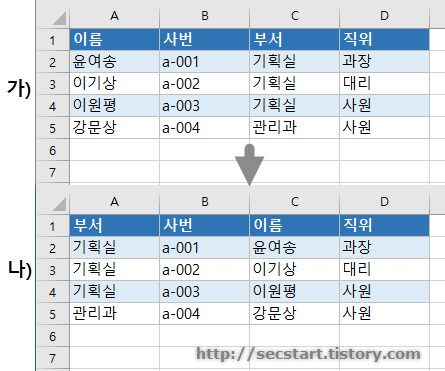The image size is (445, 371).
Task: Click the select-all corner triangle in sheet 나
Action: click(x=59, y=204)
